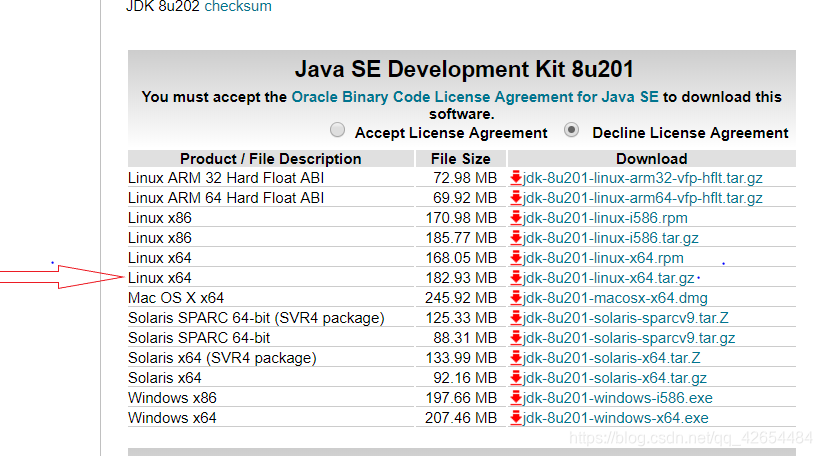Screen dimensions: 822x456
Task: Download jdk-8u201-linux-i586.rpm file
Action: [x=605, y=218]
